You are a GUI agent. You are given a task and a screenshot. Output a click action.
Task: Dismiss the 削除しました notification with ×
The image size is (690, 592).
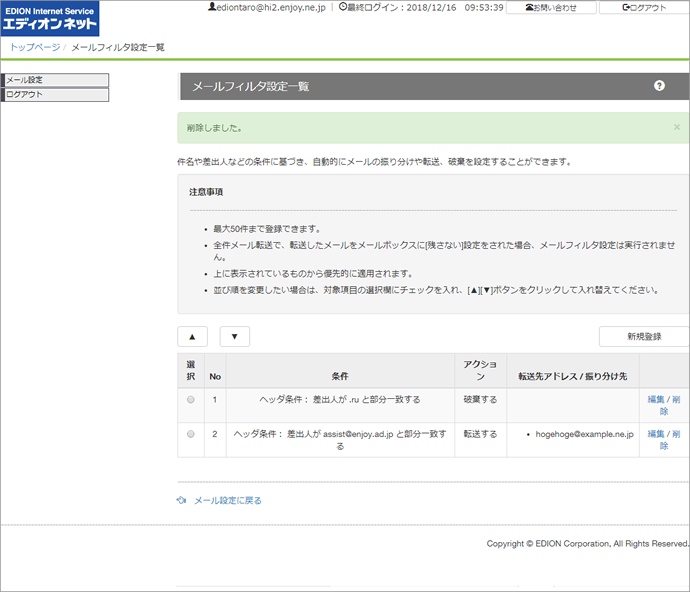coord(676,128)
